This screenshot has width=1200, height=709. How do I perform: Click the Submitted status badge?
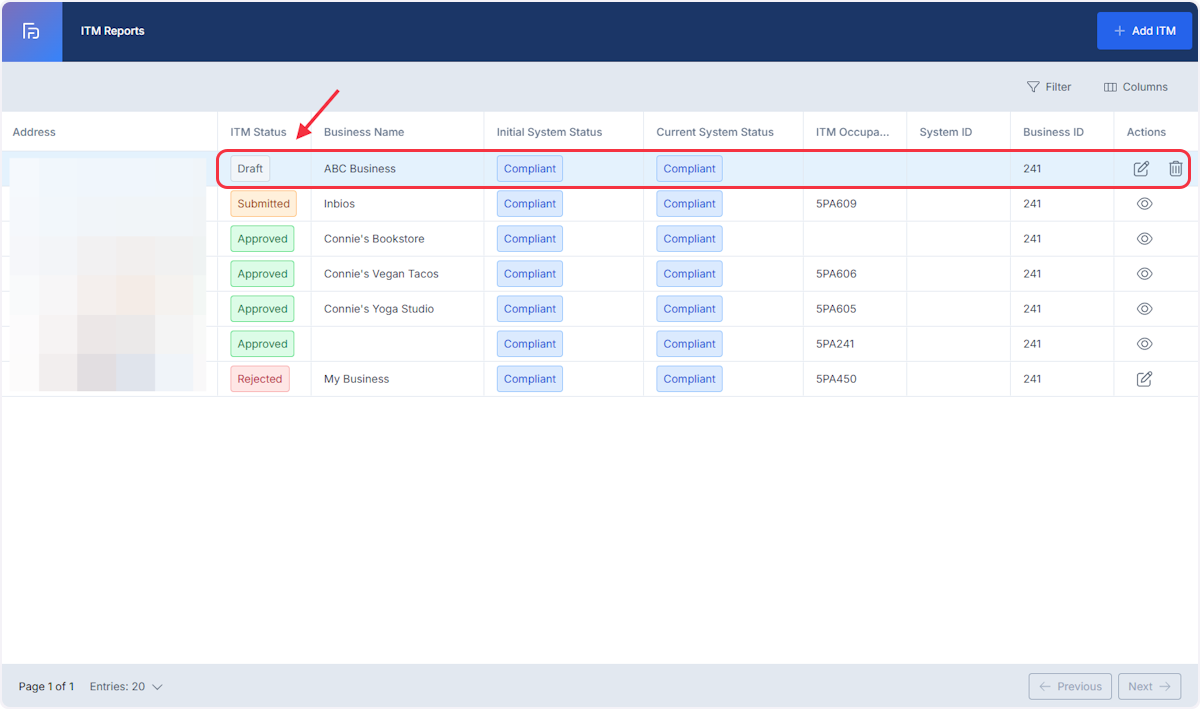click(264, 204)
